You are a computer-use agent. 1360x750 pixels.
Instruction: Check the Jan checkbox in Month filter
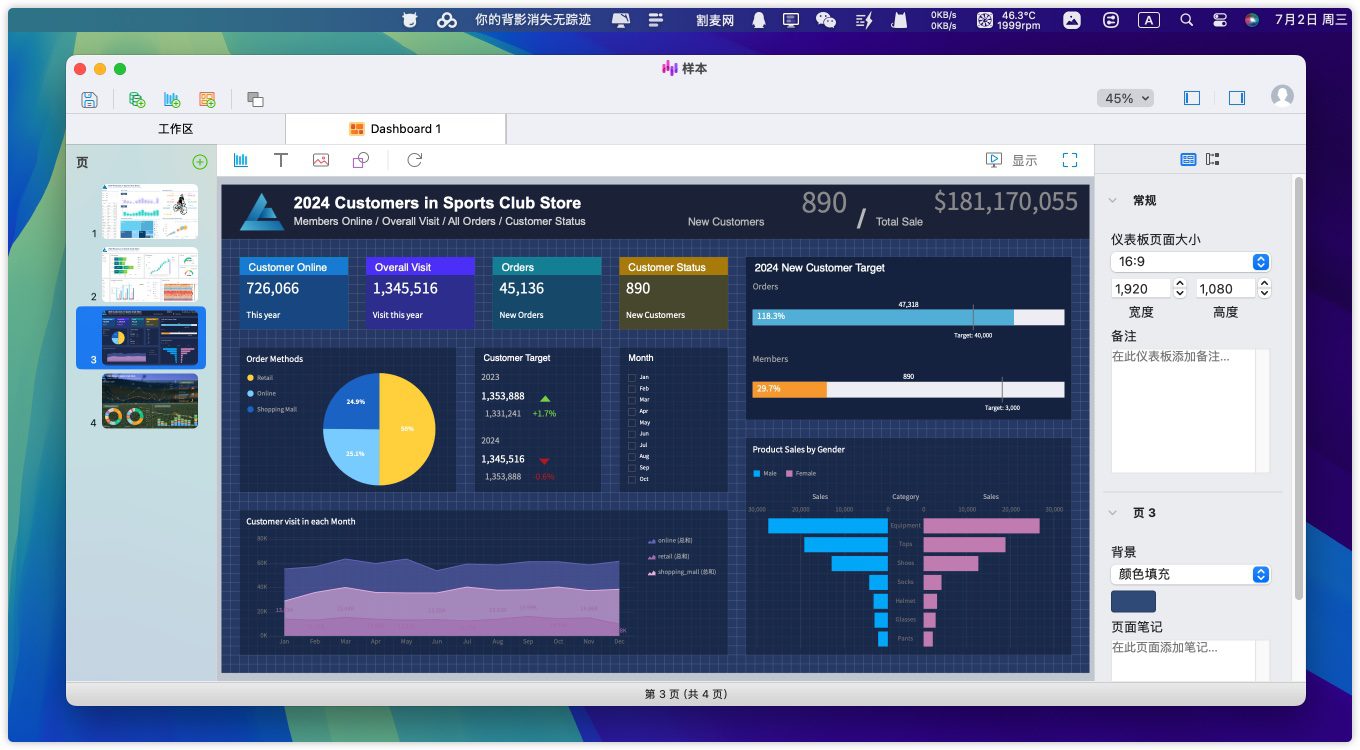(632, 377)
